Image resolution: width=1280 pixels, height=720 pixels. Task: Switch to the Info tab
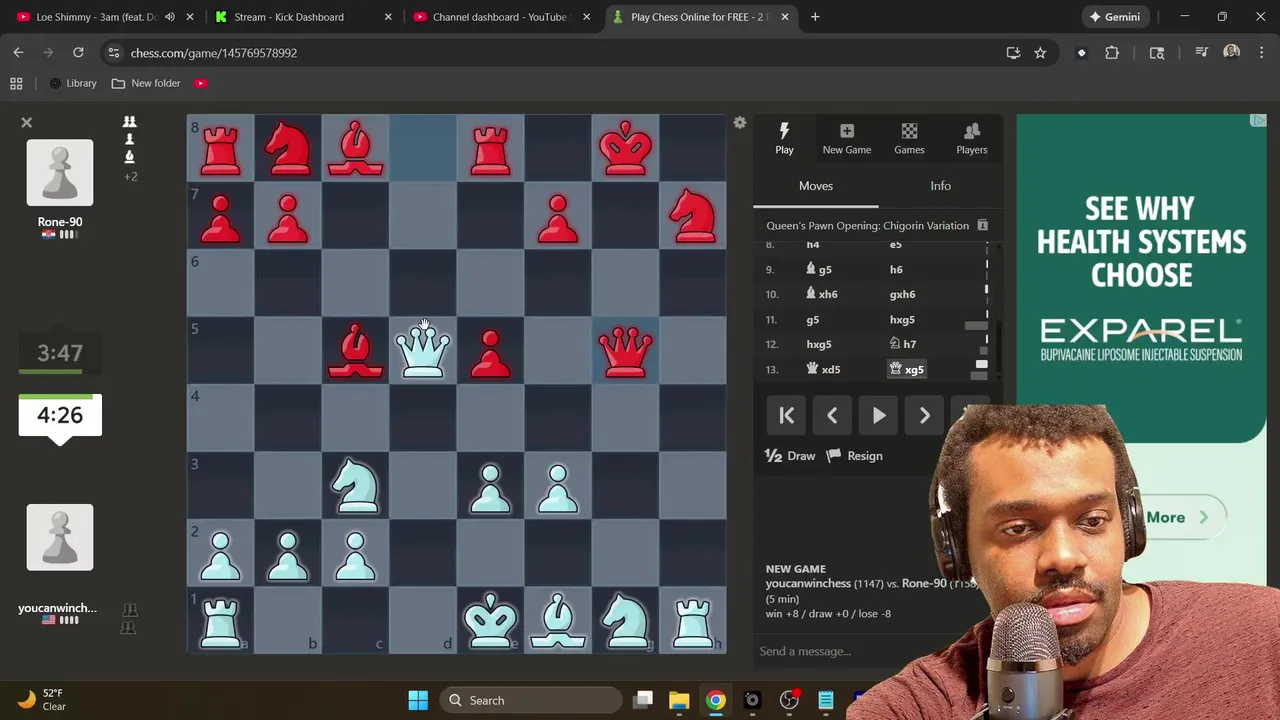click(941, 186)
